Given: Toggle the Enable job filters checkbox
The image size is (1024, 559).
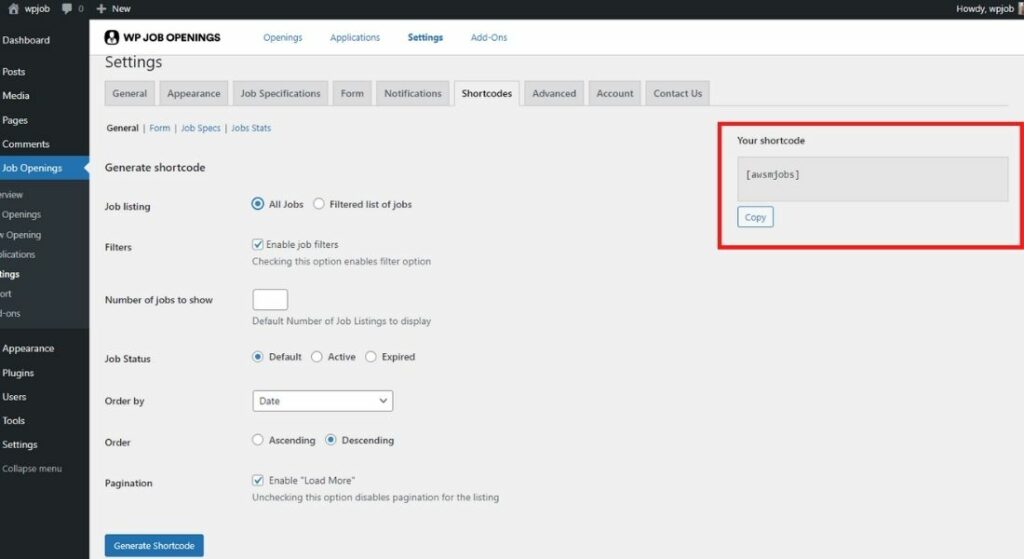Looking at the screenshot, I should (257, 244).
